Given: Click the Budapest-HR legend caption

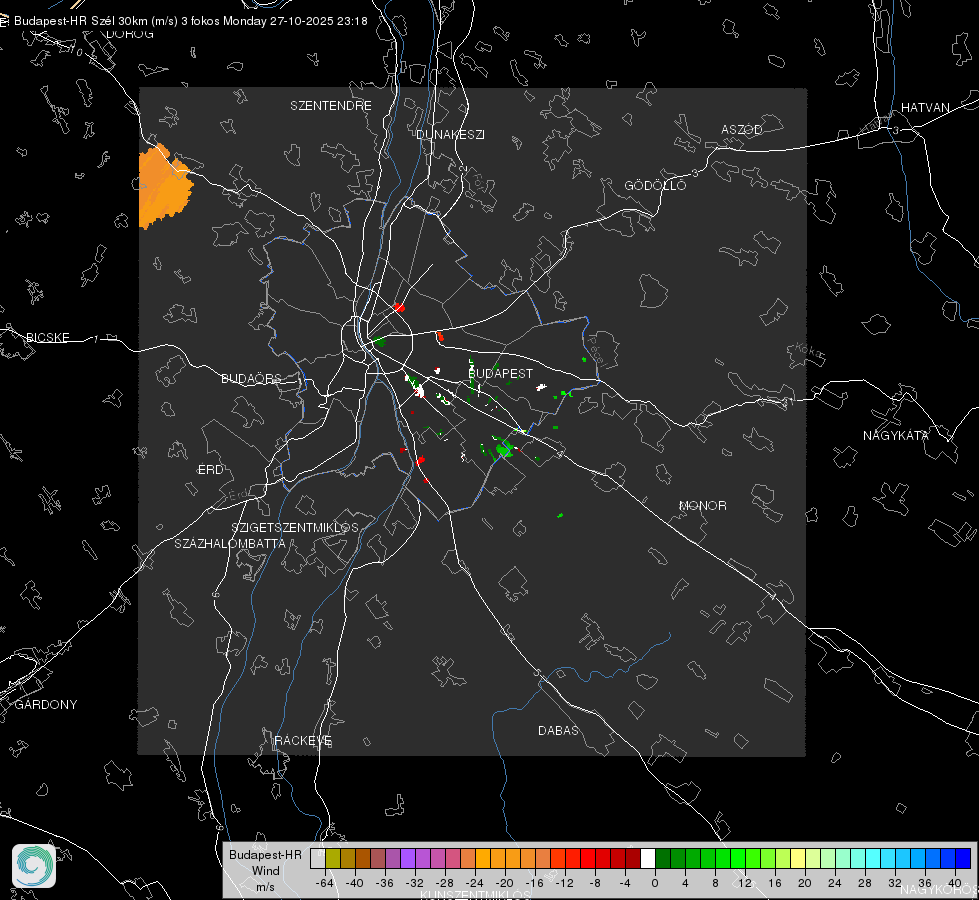Looking at the screenshot, I should click(x=265, y=854).
